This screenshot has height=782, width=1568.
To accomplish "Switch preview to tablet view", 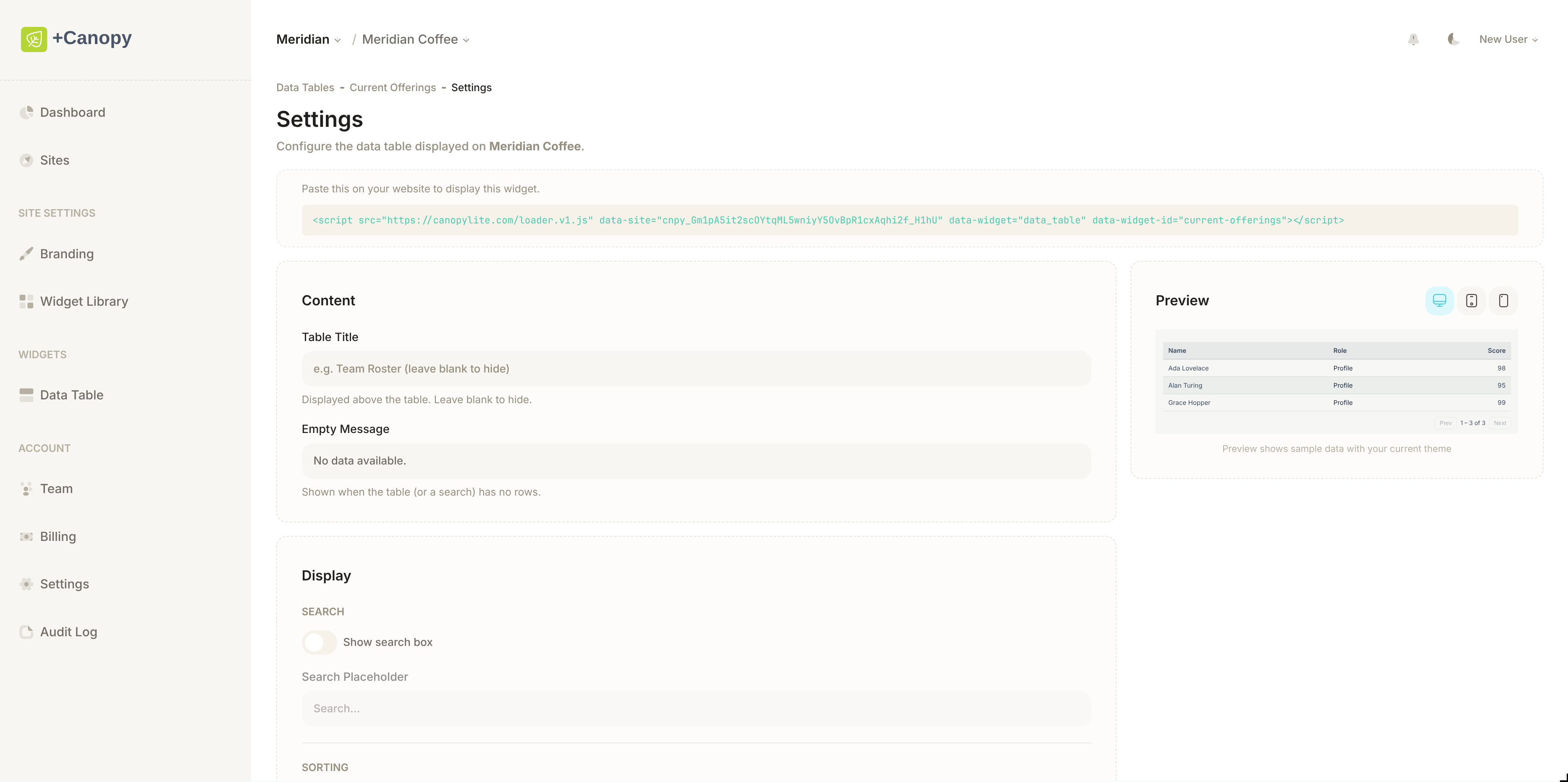I will click(x=1472, y=301).
